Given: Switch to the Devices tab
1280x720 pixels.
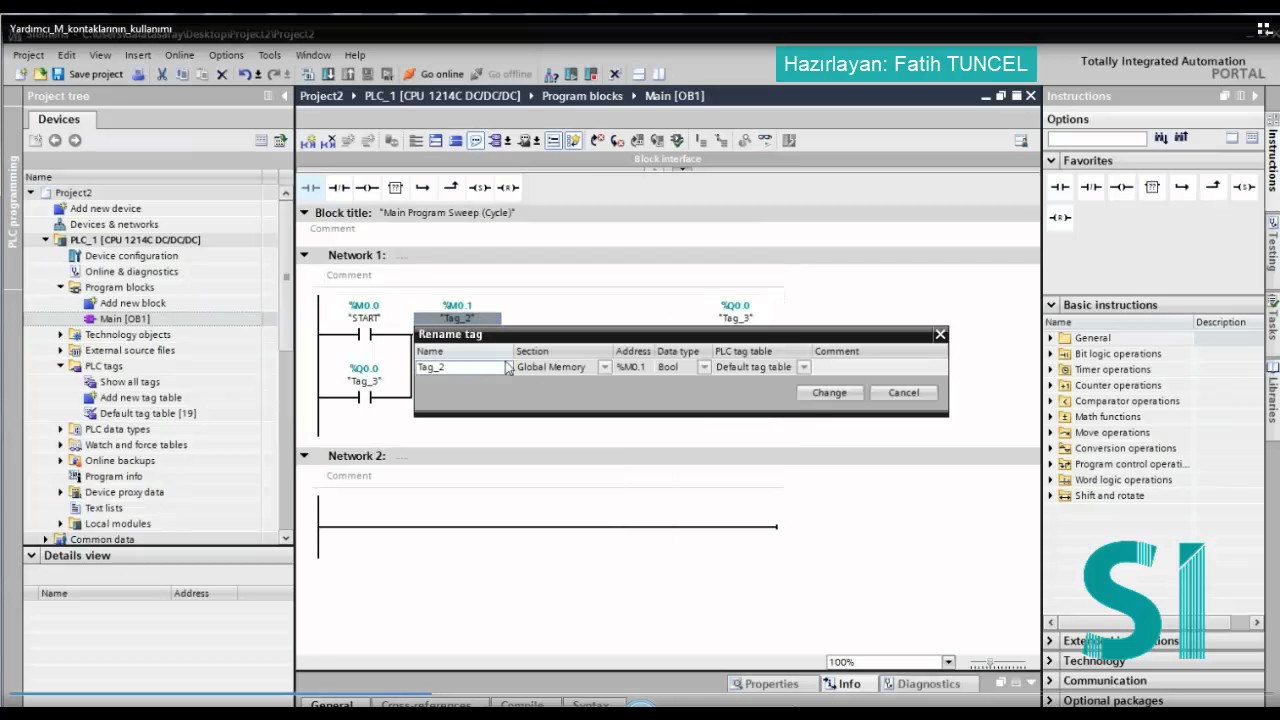Looking at the screenshot, I should [59, 119].
